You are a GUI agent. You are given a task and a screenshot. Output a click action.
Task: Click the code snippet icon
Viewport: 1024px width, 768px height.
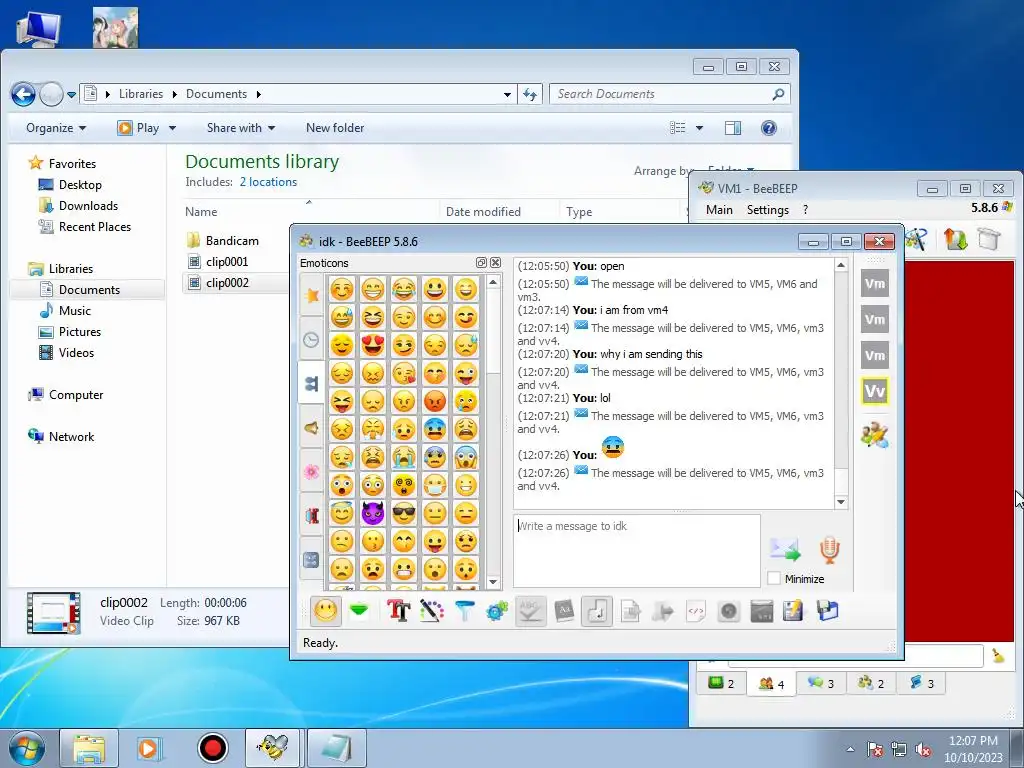(696, 611)
